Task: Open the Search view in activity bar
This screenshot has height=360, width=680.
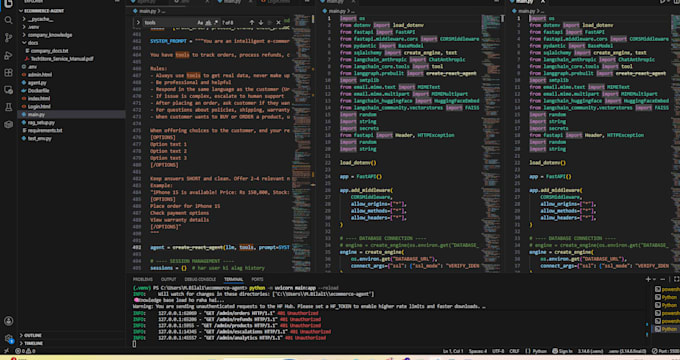Action: [x=8, y=20]
